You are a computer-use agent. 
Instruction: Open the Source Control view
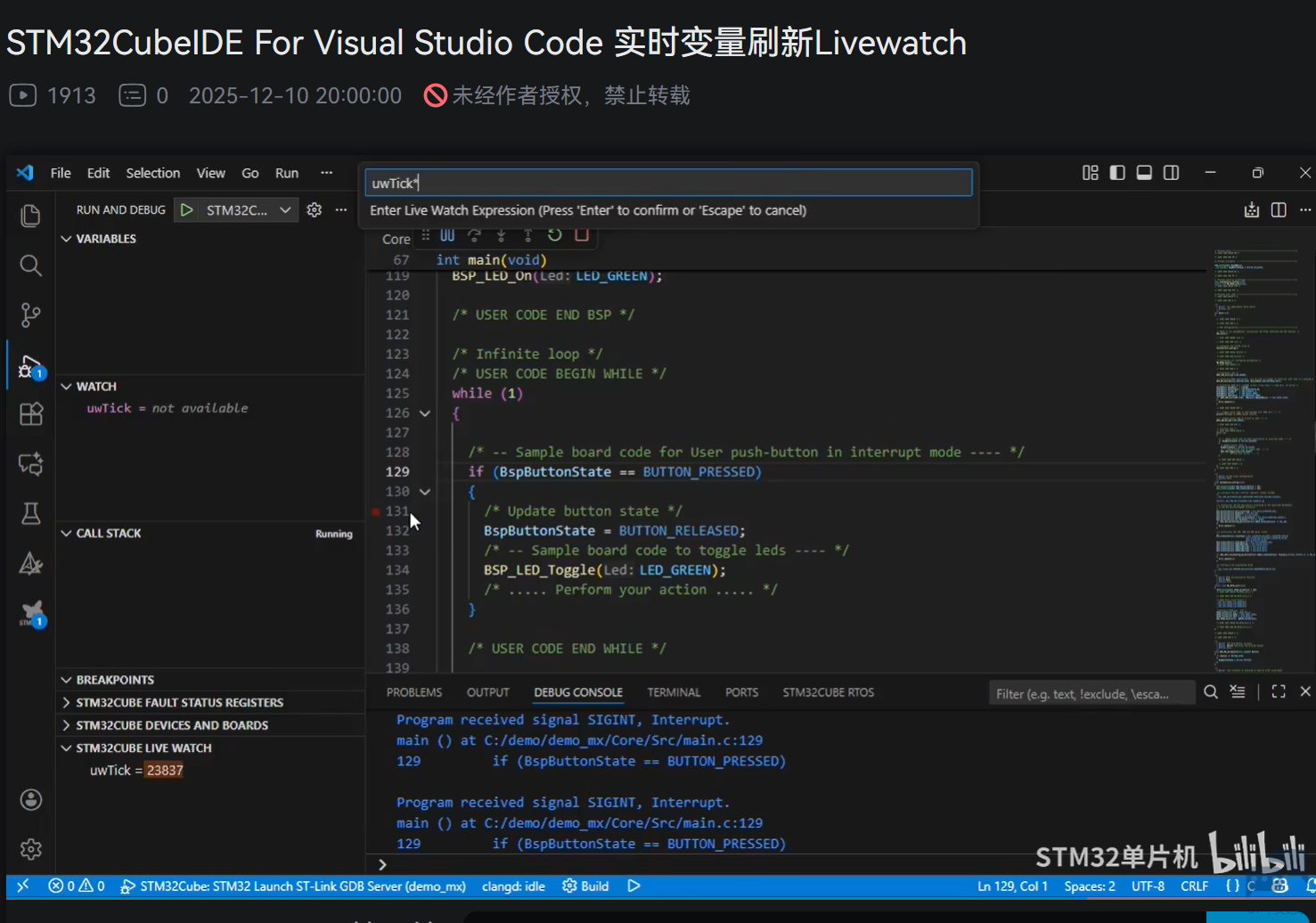click(x=30, y=314)
